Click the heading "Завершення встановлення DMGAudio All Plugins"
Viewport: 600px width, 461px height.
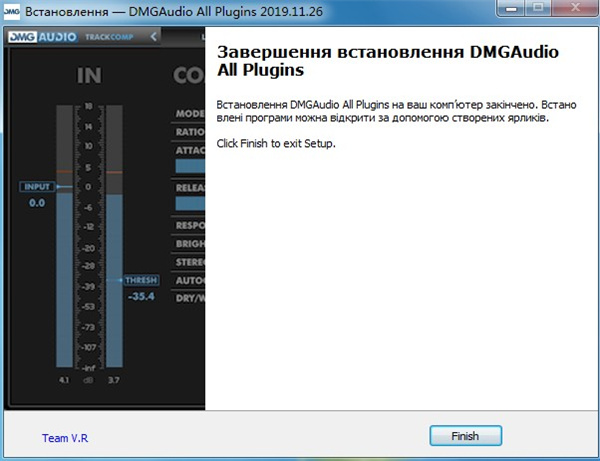388,61
